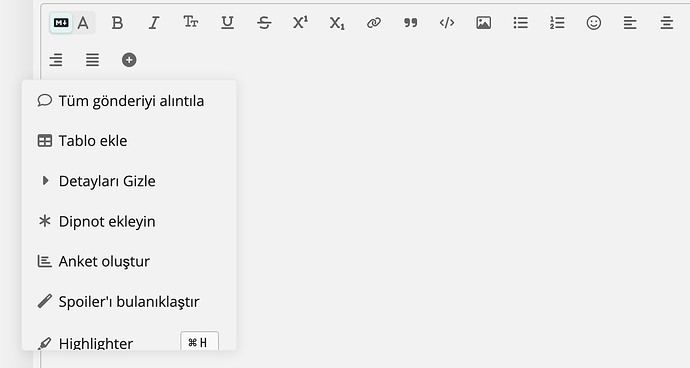Align text to the right

[56, 60]
